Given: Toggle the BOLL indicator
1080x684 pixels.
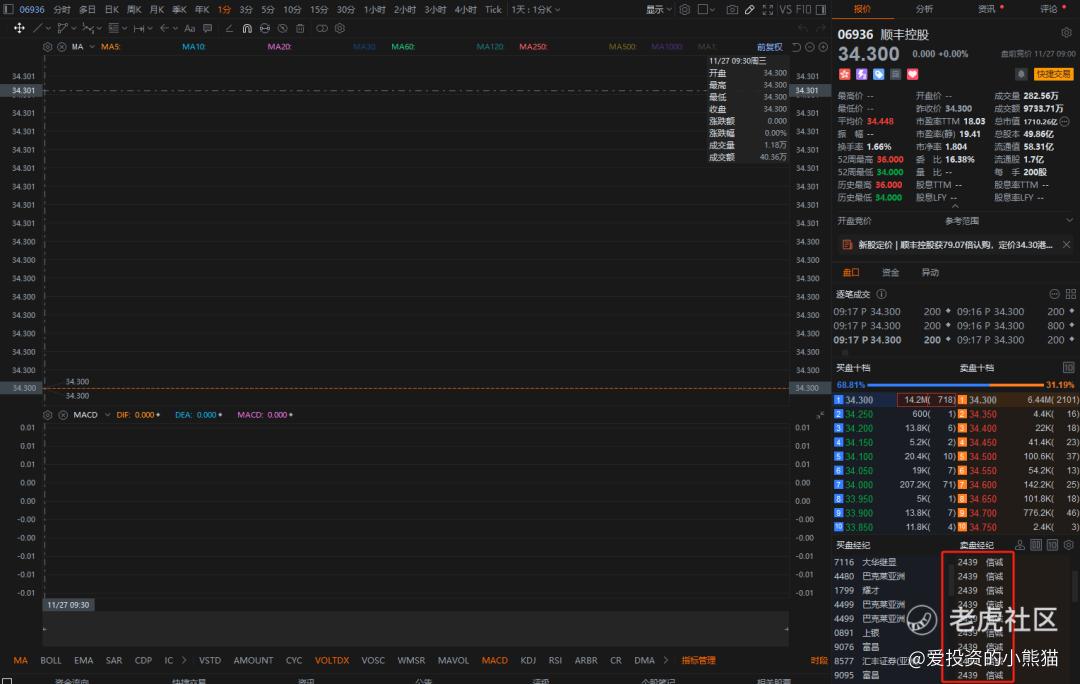Looking at the screenshot, I should [x=51, y=660].
